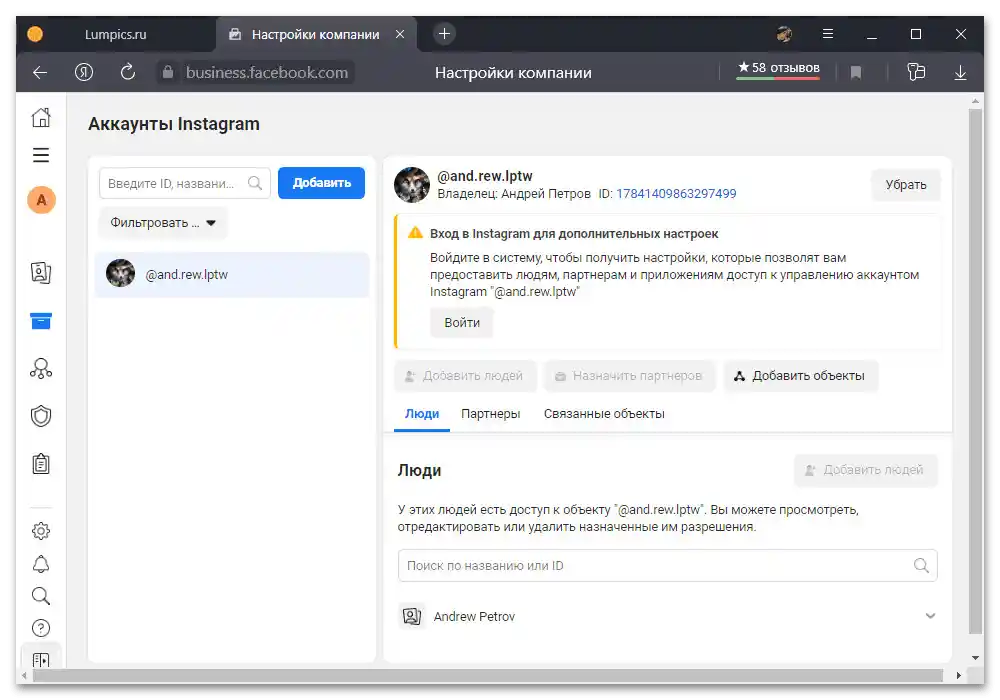This screenshot has width=1000, height=700.
Task: Open the help question mark icon
Action: pos(41,629)
